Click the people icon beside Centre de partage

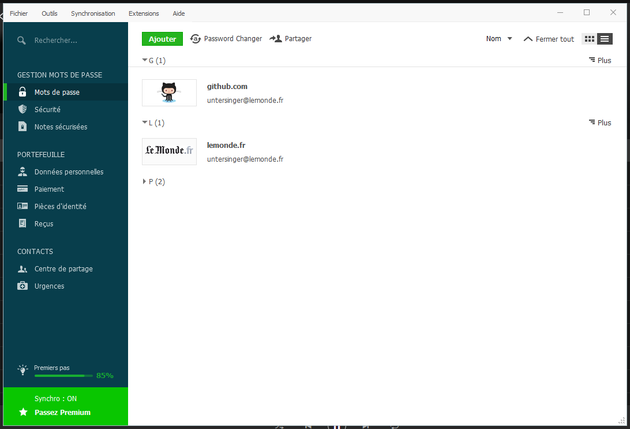(22, 269)
